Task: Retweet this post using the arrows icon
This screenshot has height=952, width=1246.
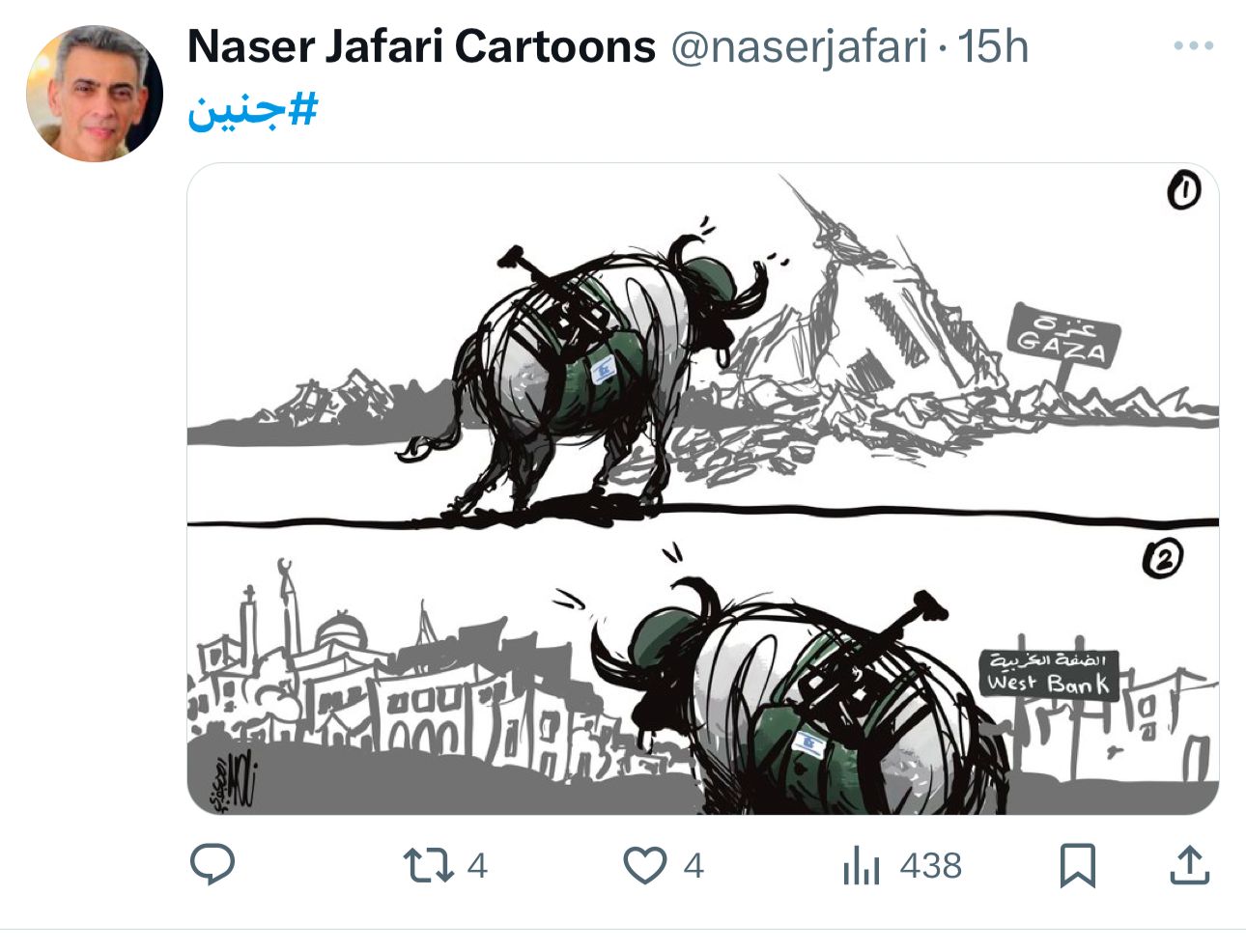Action: pos(429,865)
